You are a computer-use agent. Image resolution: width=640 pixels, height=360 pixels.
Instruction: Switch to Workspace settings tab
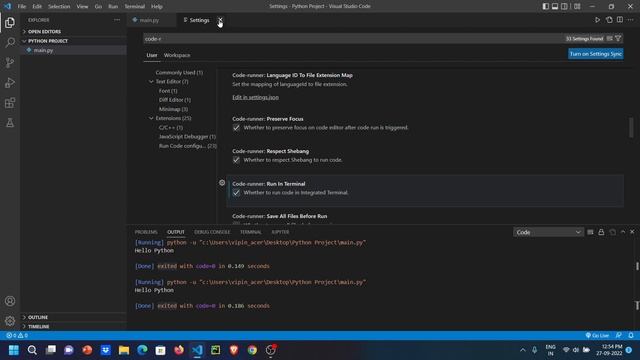click(177, 55)
